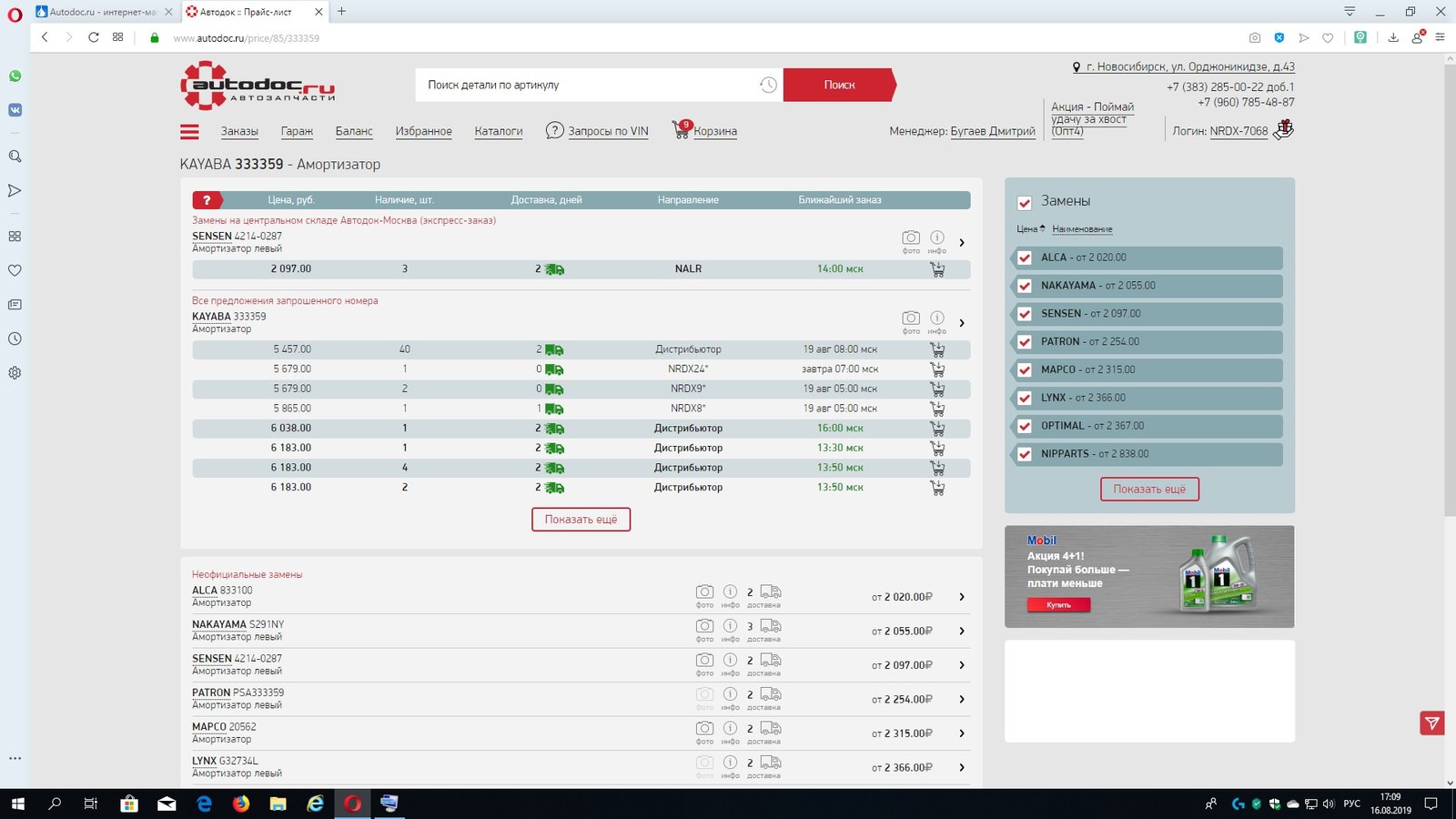Expand ALCA 833100 row chevron
Image resolution: width=1456 pixels, height=819 pixels.
coord(962,597)
